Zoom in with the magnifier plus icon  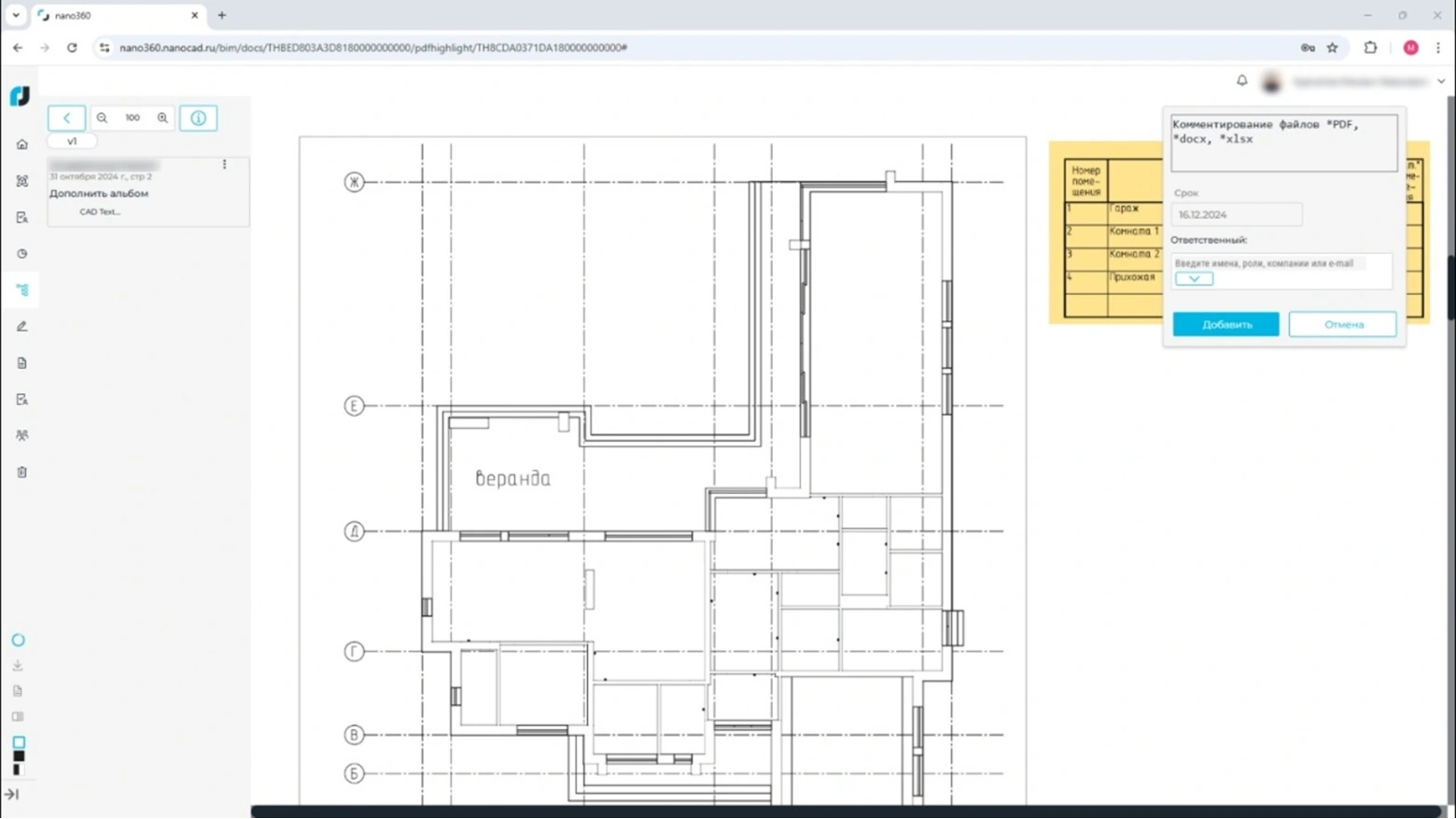(162, 119)
